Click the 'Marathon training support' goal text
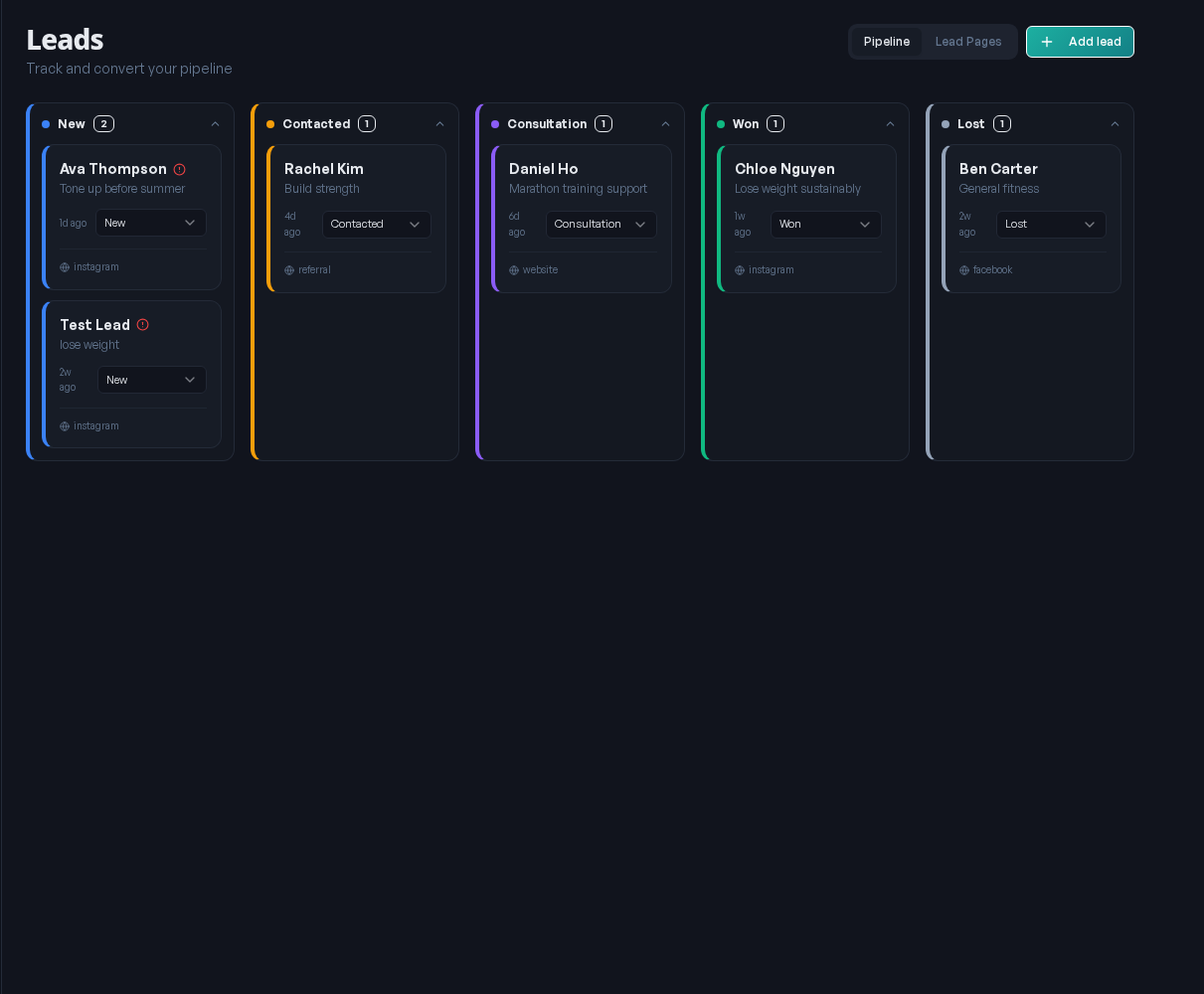This screenshot has height=994, width=1204. pyautogui.click(x=578, y=189)
